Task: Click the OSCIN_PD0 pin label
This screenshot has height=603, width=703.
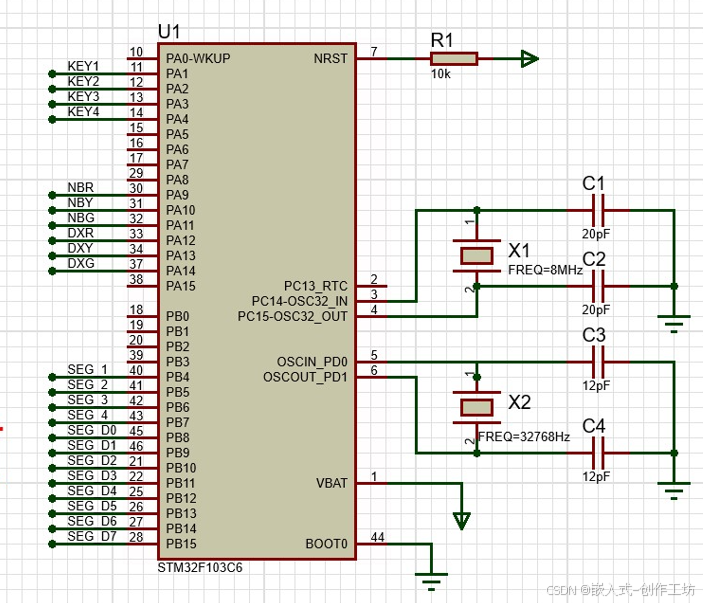Action: [312, 362]
